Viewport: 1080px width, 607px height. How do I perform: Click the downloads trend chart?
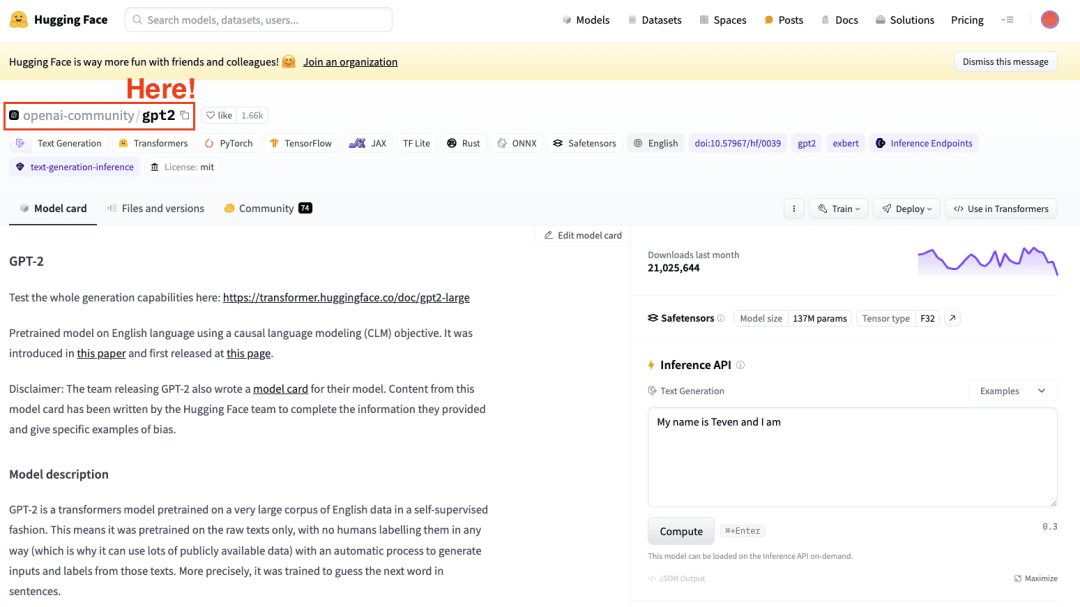pyautogui.click(x=987, y=261)
